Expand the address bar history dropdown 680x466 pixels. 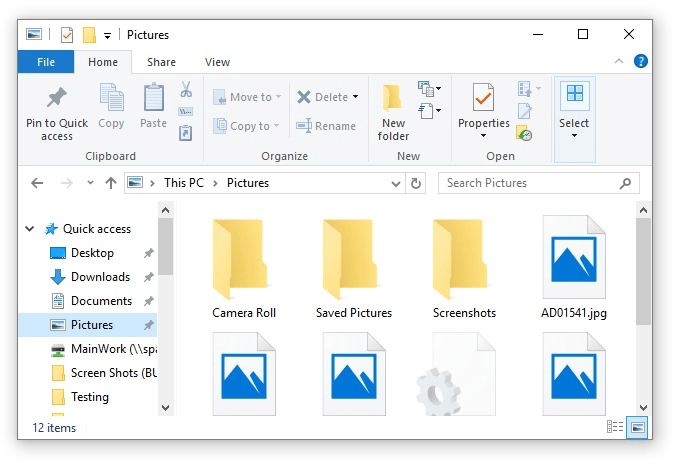click(x=396, y=183)
